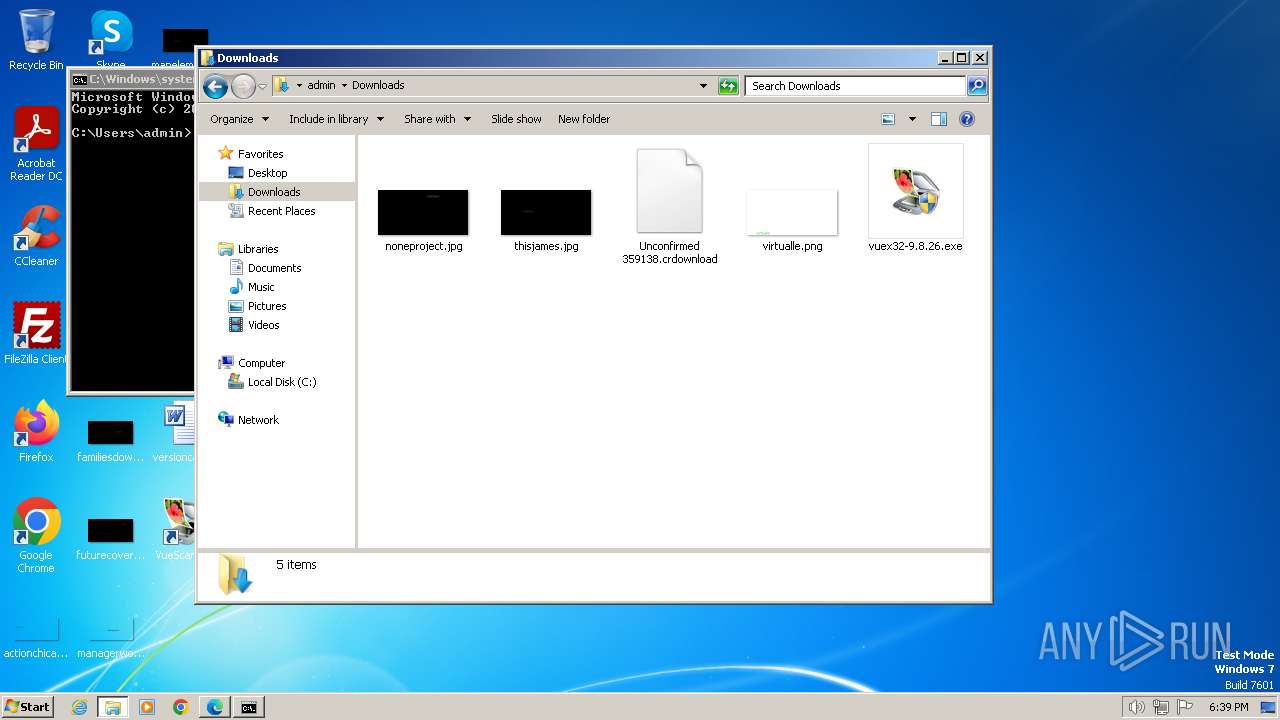Click the Change your view icon

(x=888, y=119)
